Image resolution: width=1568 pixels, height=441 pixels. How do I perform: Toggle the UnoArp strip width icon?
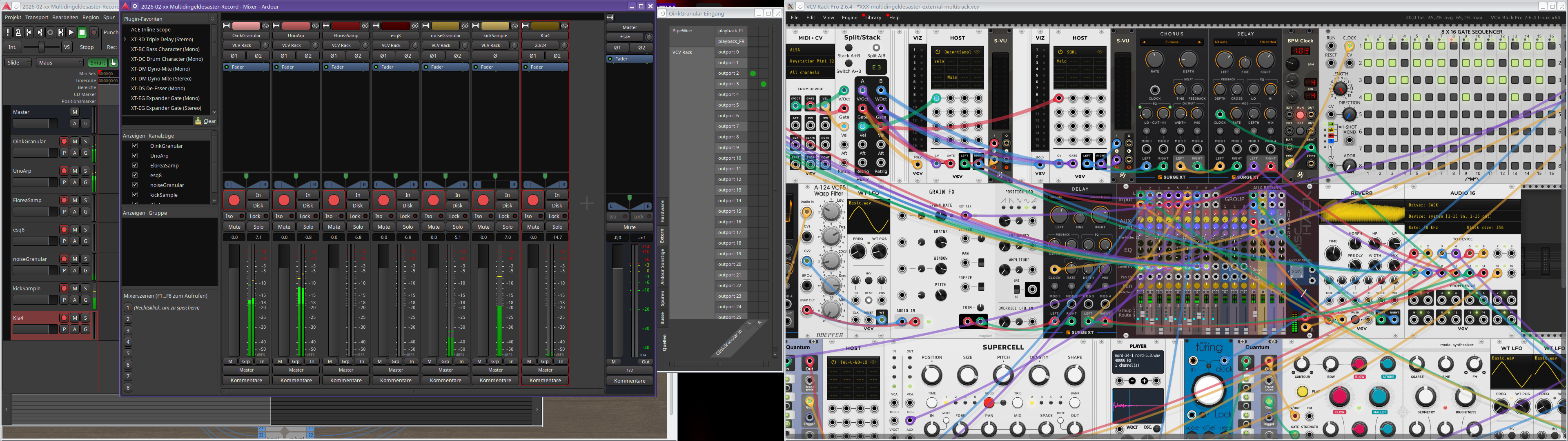tap(277, 26)
